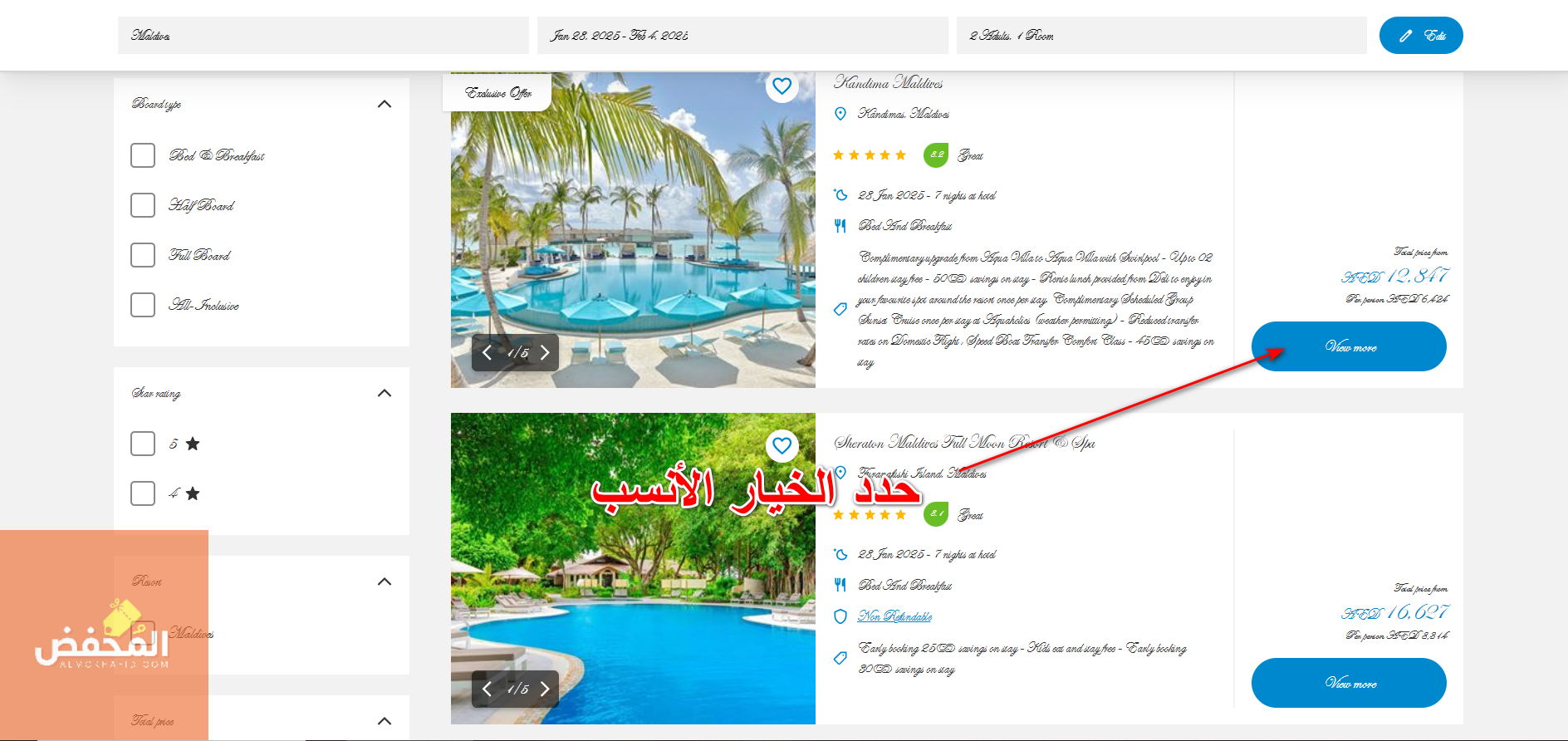The height and width of the screenshot is (741, 1568).
Task: Tick the Bed & Breakfast checkbox
Action: tap(143, 155)
